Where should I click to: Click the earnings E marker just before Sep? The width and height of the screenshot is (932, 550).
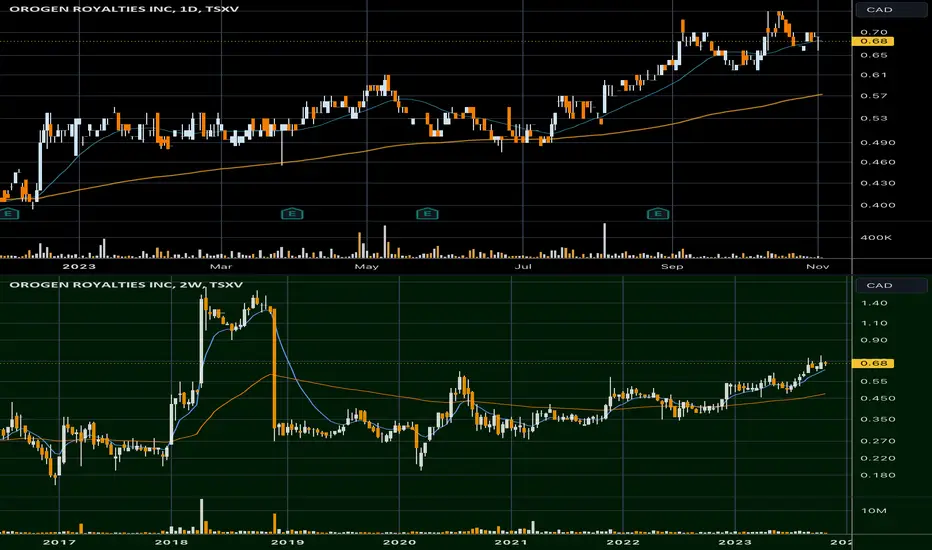pyautogui.click(x=658, y=213)
